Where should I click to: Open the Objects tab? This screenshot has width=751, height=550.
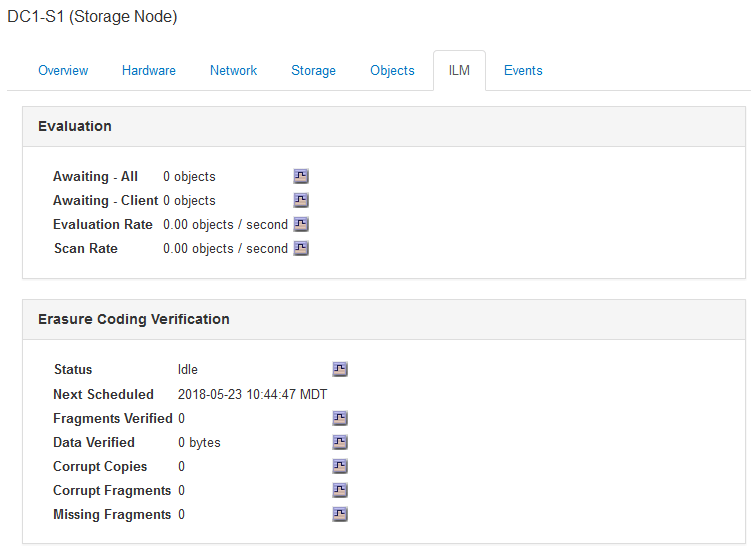pyautogui.click(x=392, y=71)
